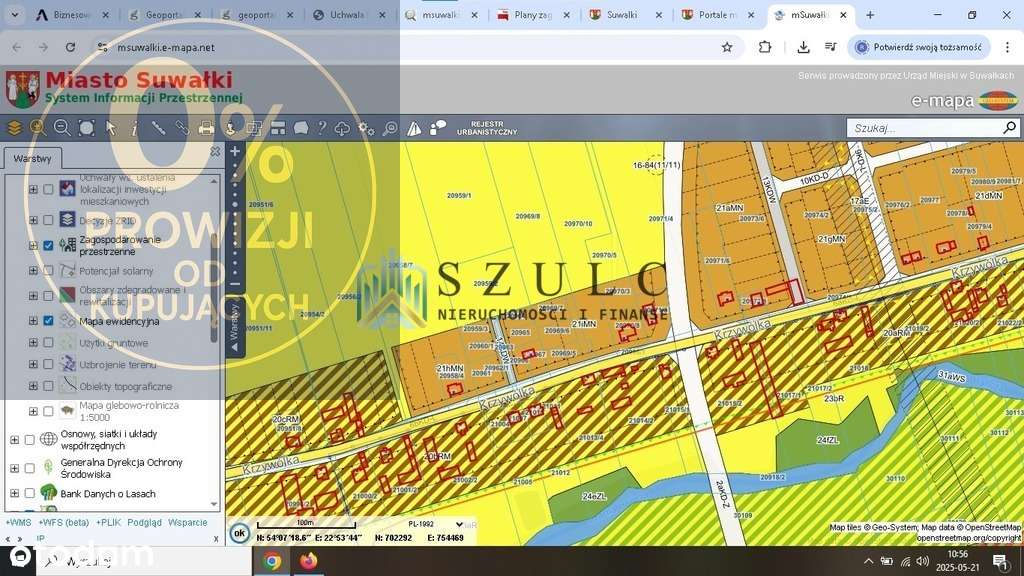Expand Użytki gruntowe tree node
This screenshot has height=576, width=1024.
pos(33,342)
